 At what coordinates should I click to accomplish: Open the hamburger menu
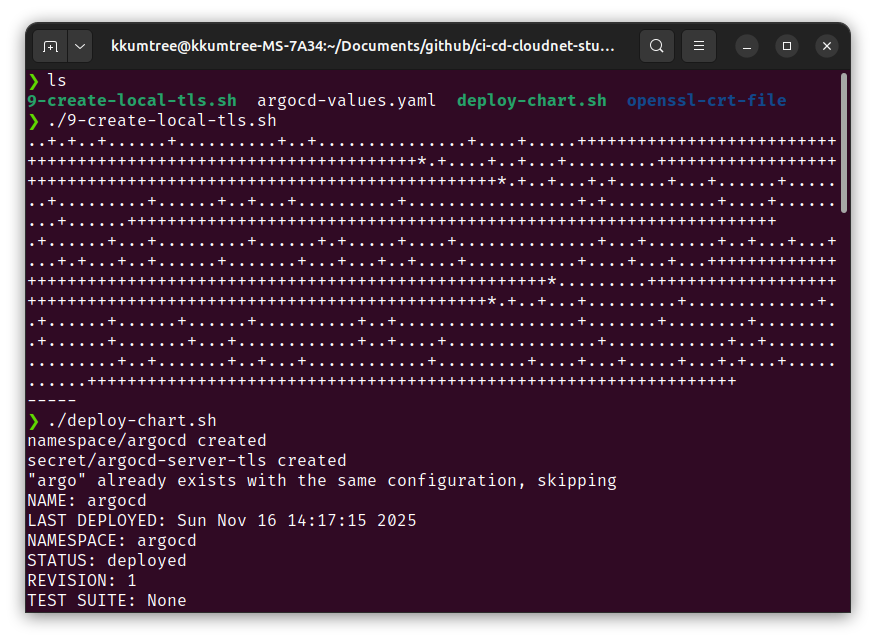[x=698, y=46]
